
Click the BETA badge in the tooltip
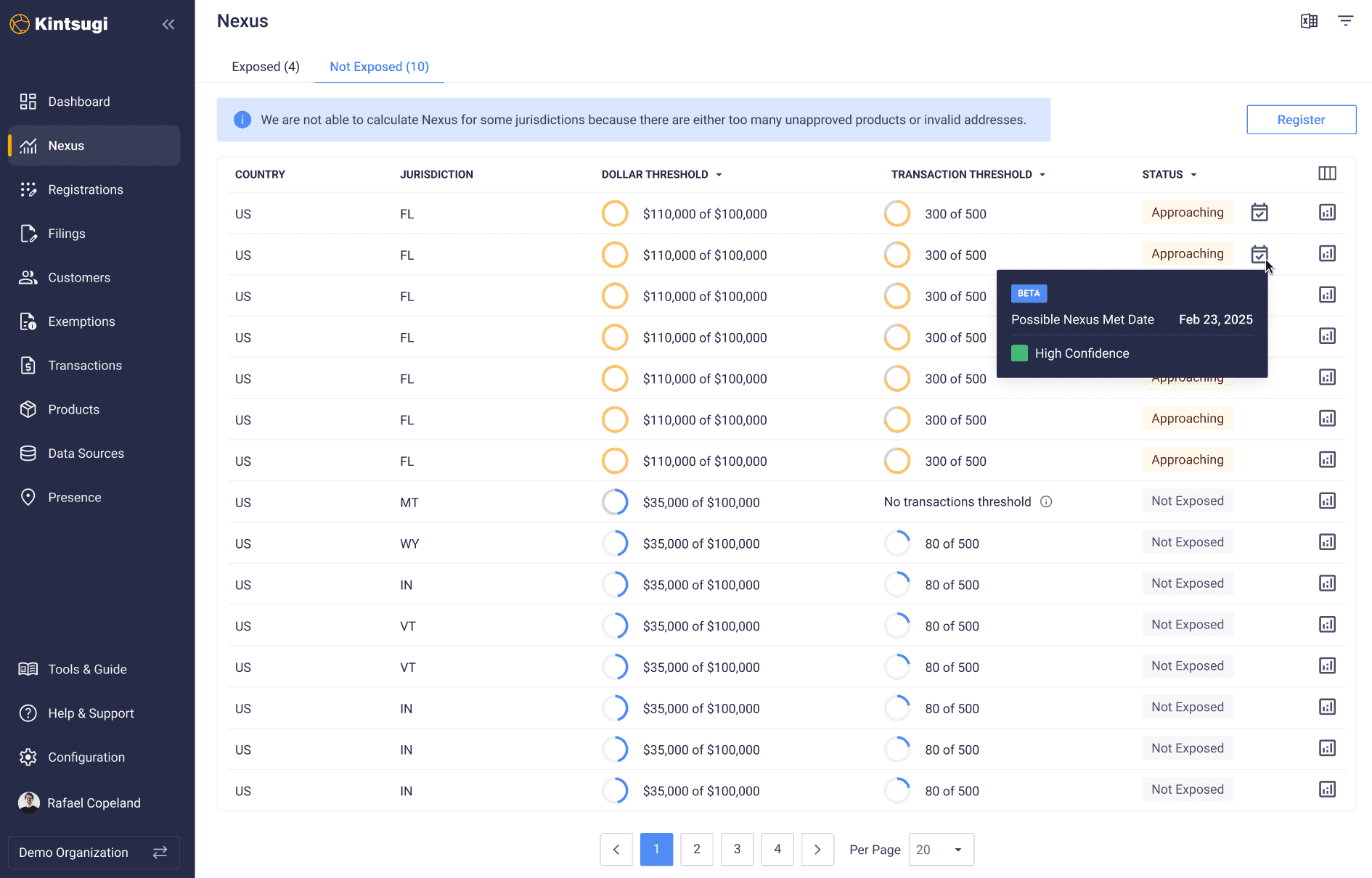(x=1029, y=293)
